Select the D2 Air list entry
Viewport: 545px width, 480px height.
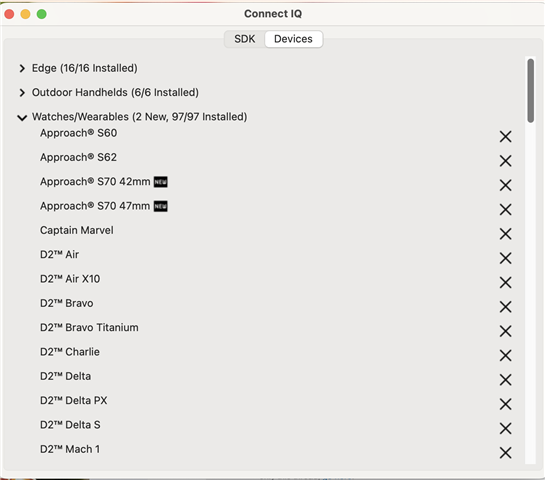click(x=59, y=254)
